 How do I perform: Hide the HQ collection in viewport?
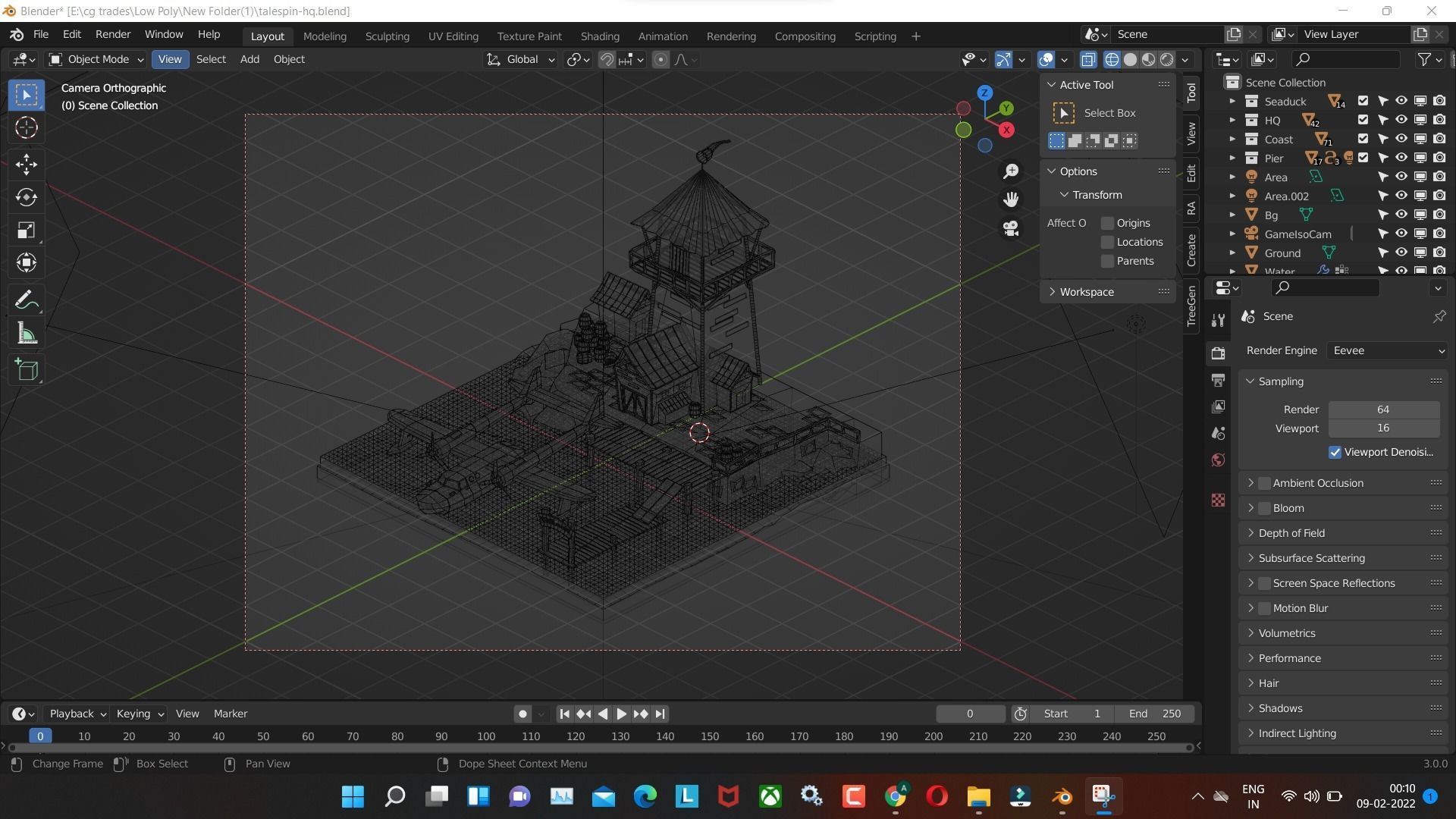click(1401, 120)
